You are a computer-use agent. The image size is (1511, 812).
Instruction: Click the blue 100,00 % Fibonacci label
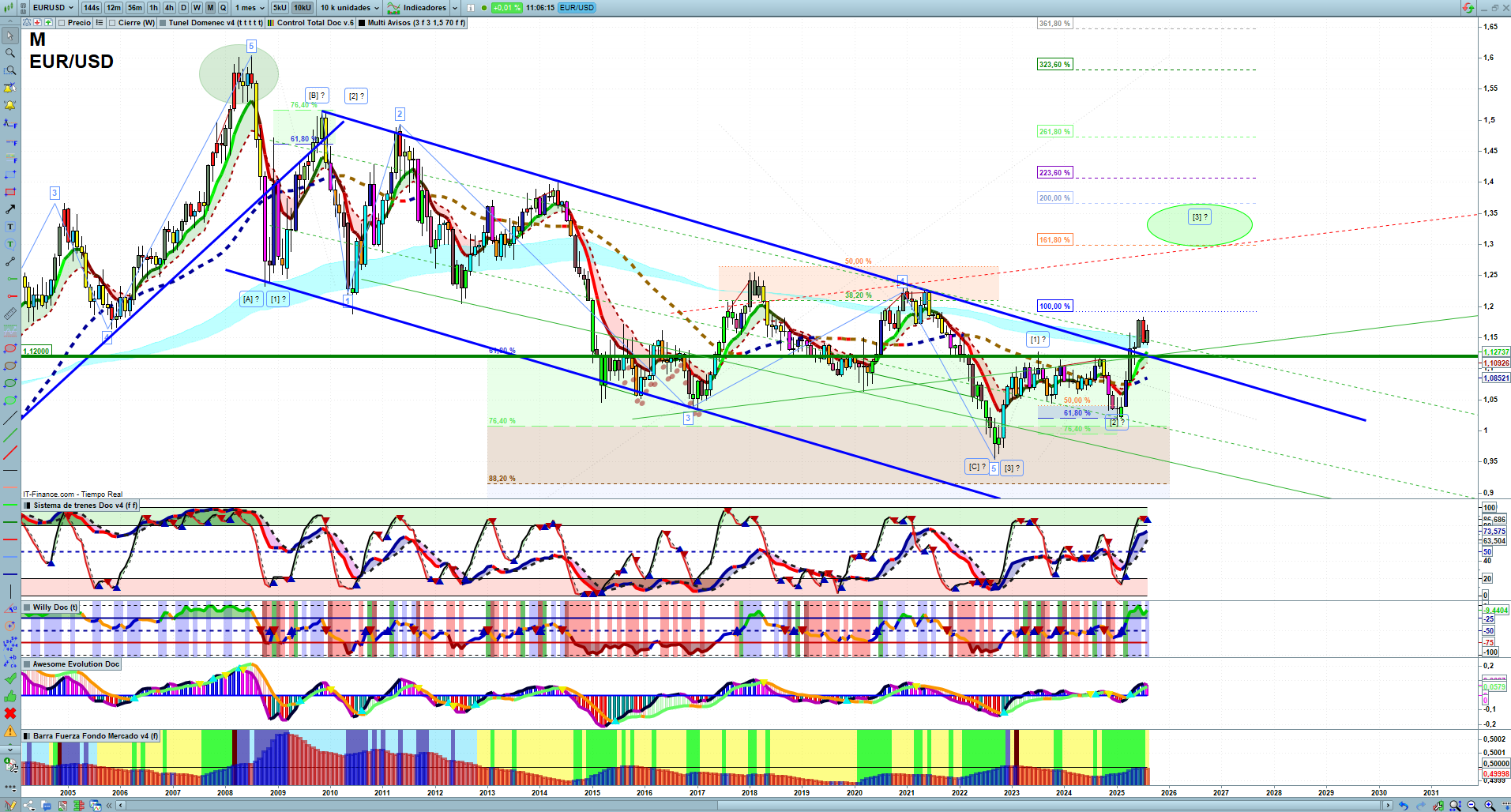pyautogui.click(x=1054, y=306)
